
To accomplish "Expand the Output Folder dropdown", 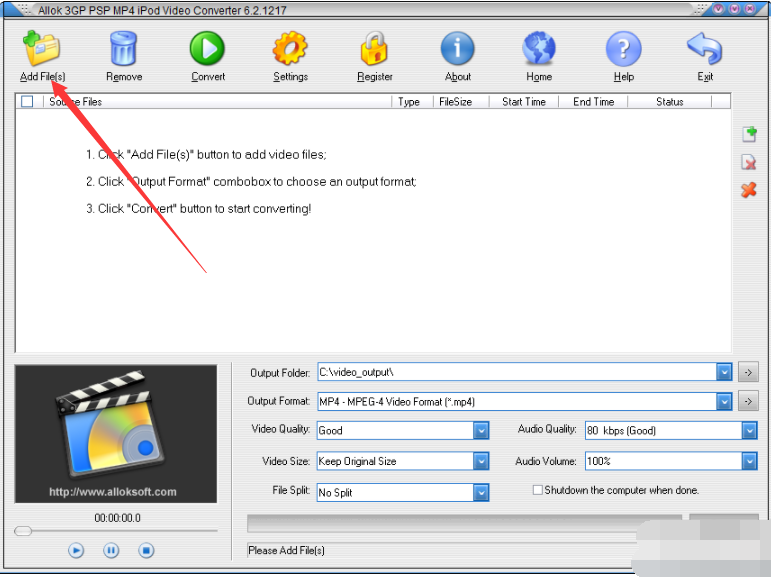I will coord(724,372).
